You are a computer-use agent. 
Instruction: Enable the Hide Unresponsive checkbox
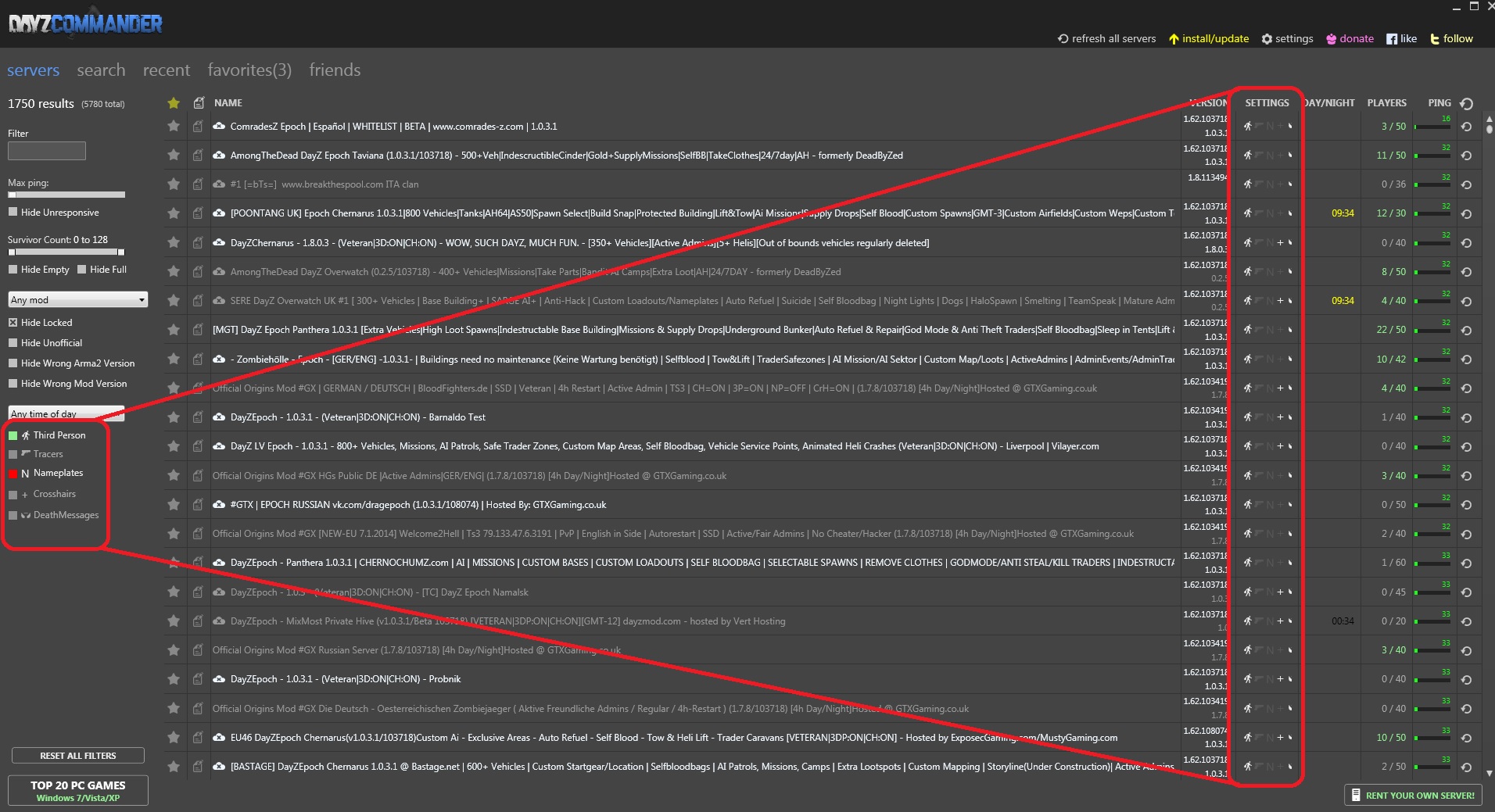(13, 212)
